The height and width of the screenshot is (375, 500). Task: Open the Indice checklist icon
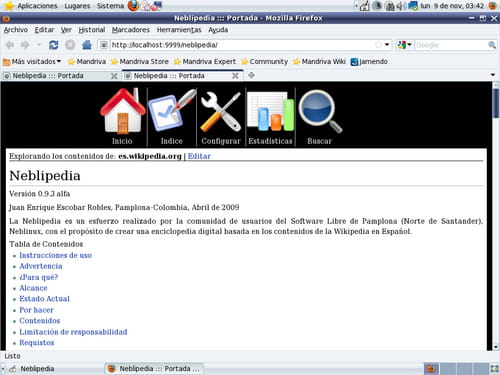172,112
